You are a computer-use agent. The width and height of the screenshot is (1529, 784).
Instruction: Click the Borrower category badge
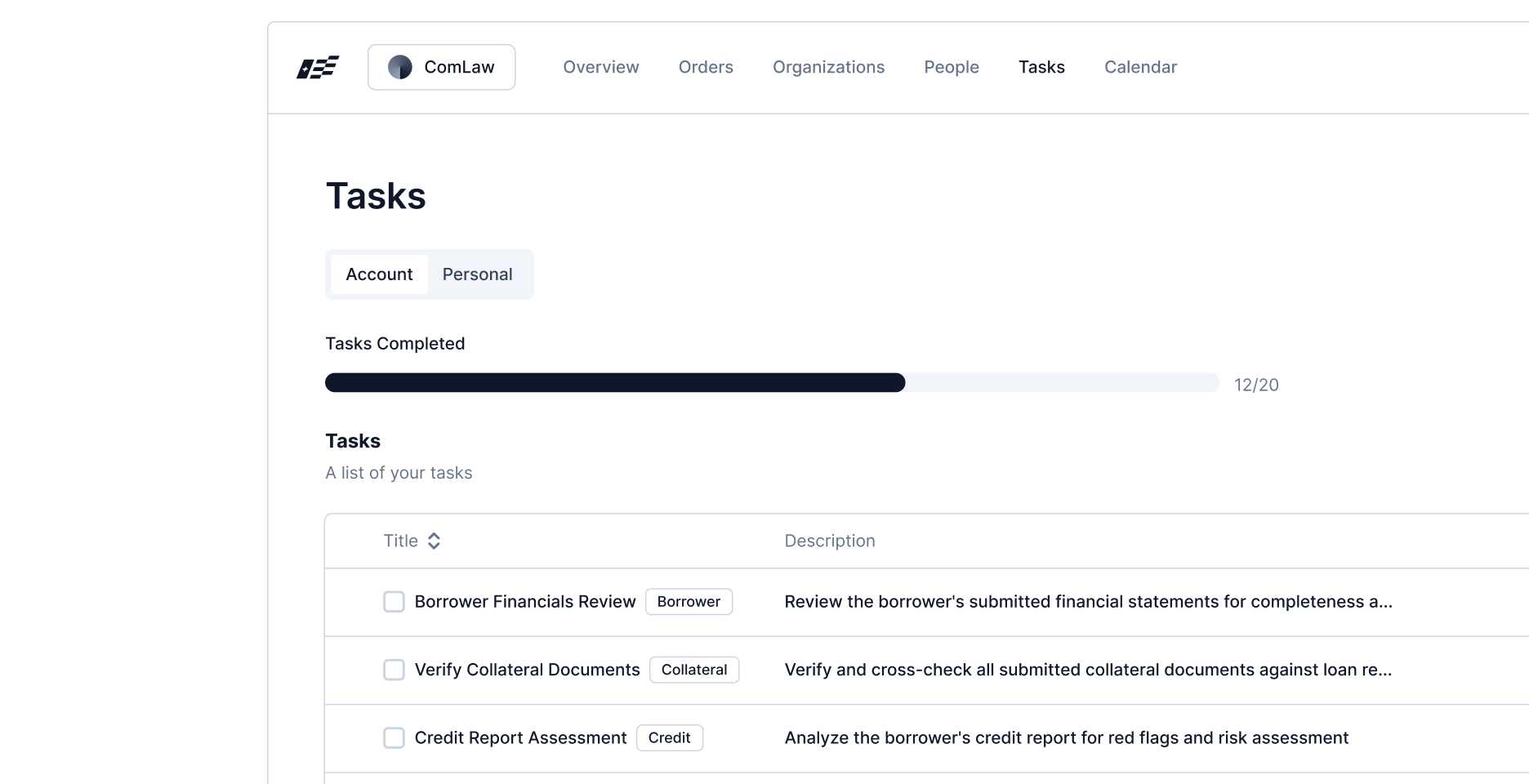point(689,602)
